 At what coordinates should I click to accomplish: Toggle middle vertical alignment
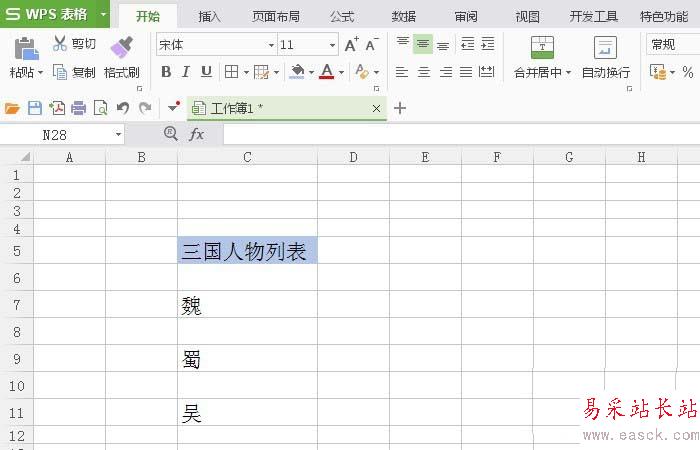click(423, 44)
